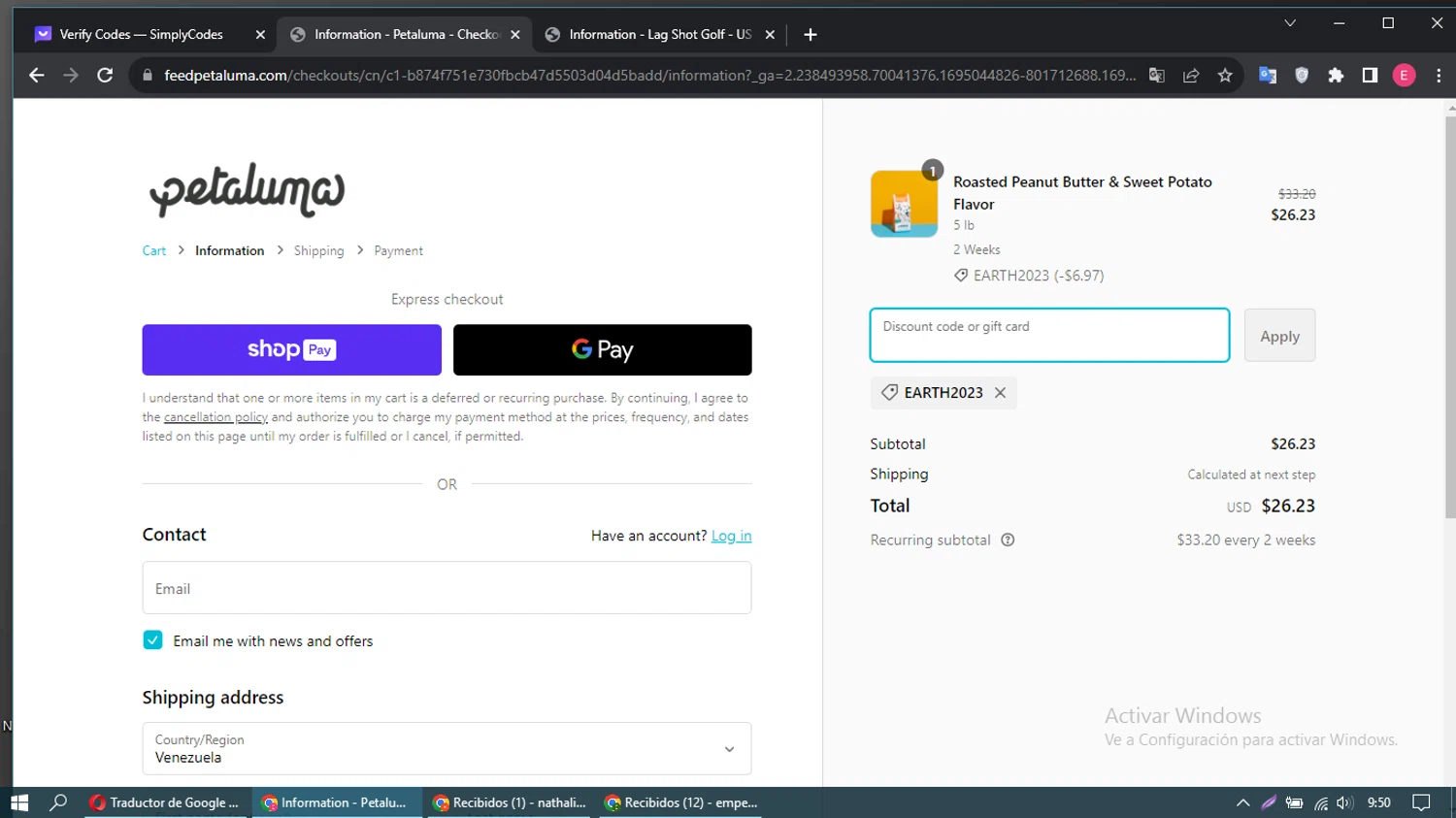Open a new browser tab
This screenshot has width=1456, height=818.
tap(811, 34)
